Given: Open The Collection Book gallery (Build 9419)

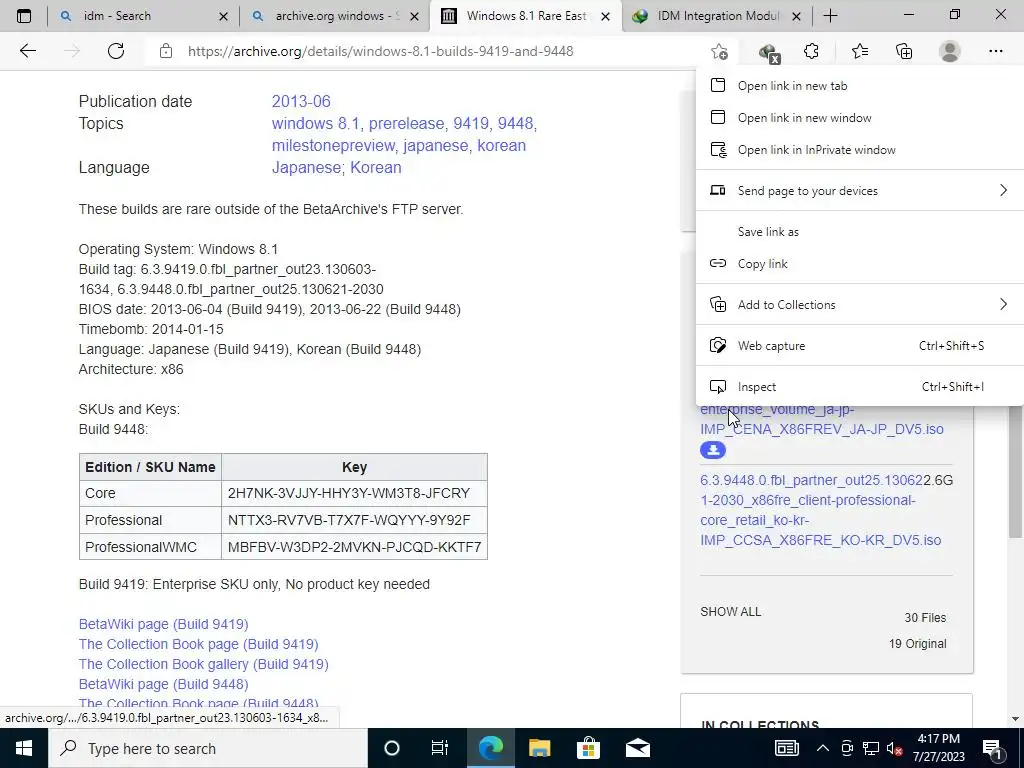Looking at the screenshot, I should (204, 664).
